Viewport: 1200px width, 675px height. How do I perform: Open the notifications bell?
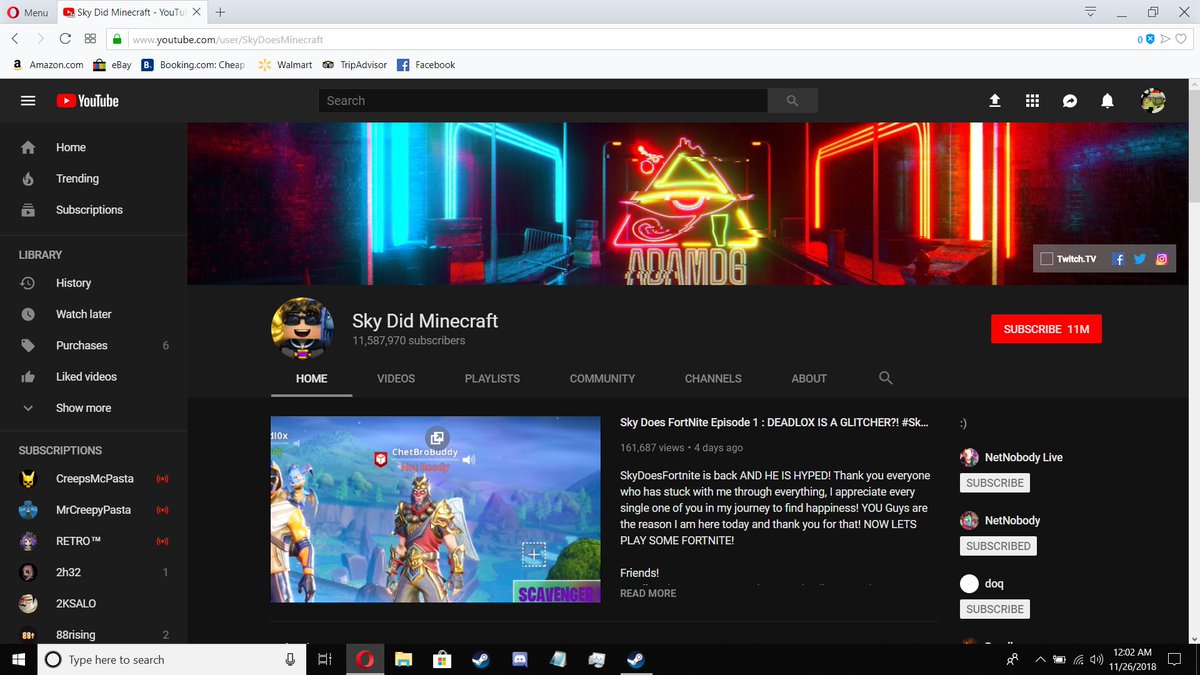tap(1107, 101)
